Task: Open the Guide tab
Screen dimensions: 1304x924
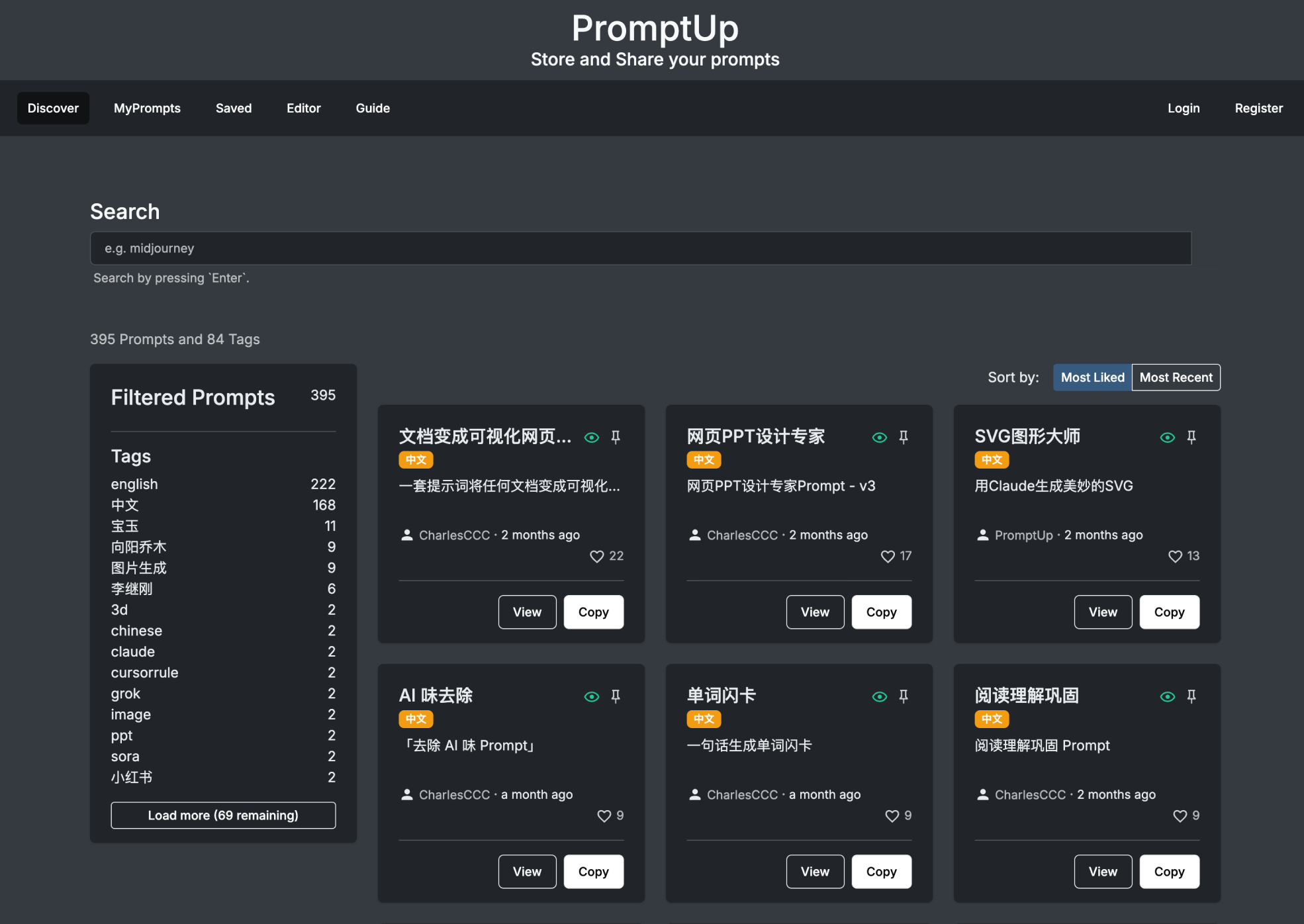Action: point(373,108)
